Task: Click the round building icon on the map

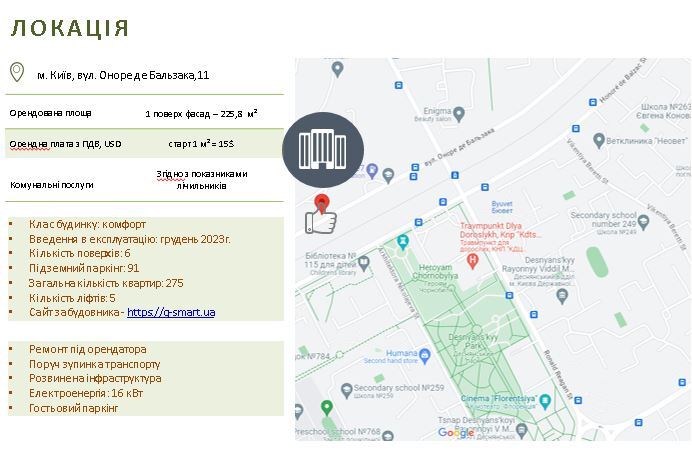Action: (x=322, y=149)
